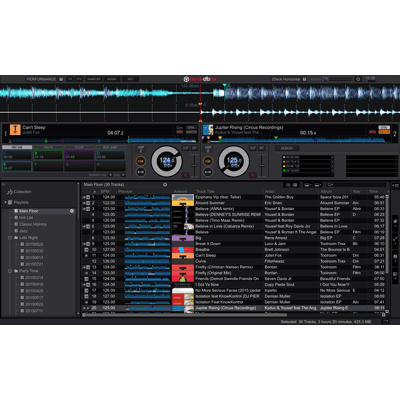Trigger hot cue pad D on deck 1

point(110,155)
